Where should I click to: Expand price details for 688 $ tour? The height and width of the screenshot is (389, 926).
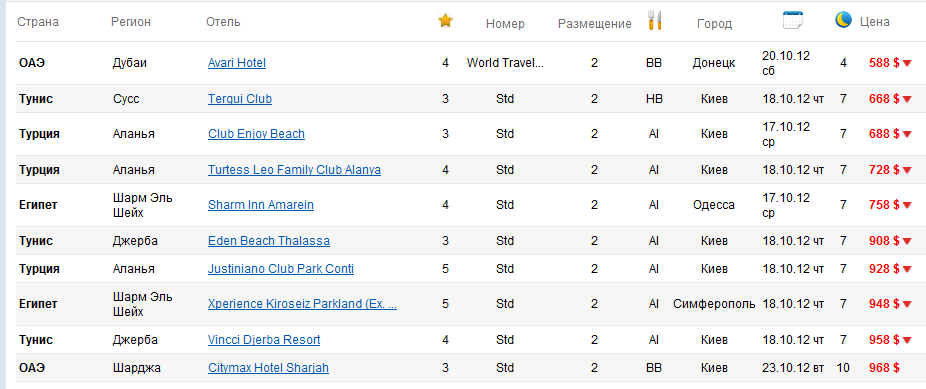tap(907, 135)
